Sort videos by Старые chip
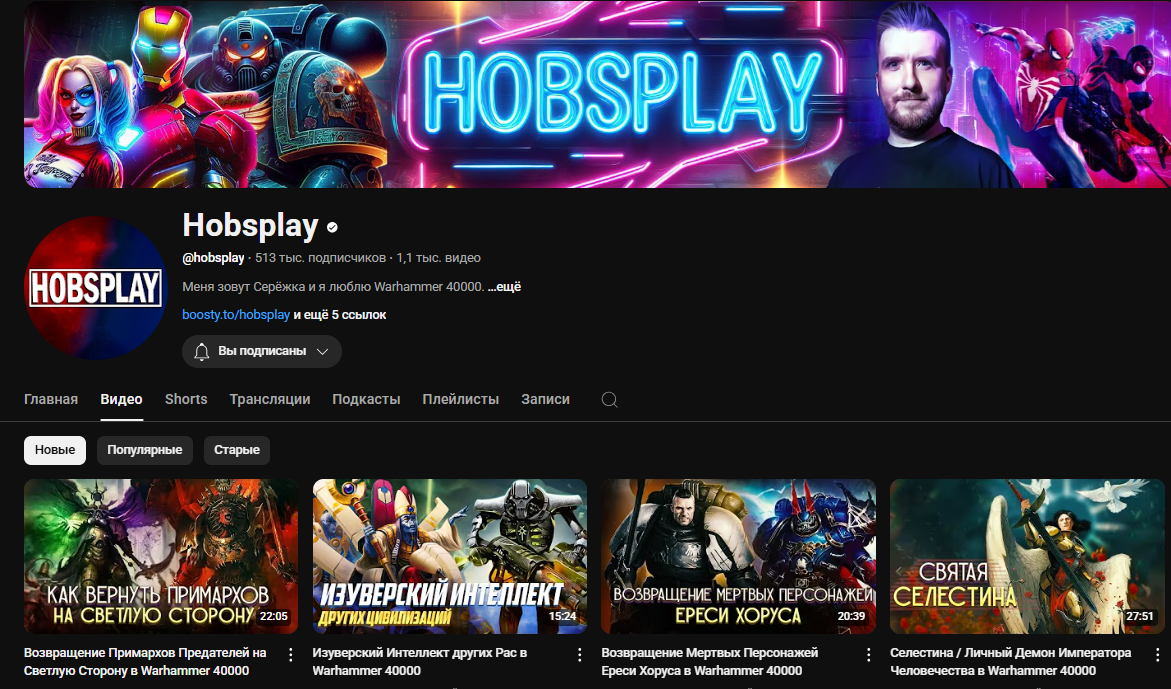Screen dimensions: 1171x689 (x=237, y=450)
